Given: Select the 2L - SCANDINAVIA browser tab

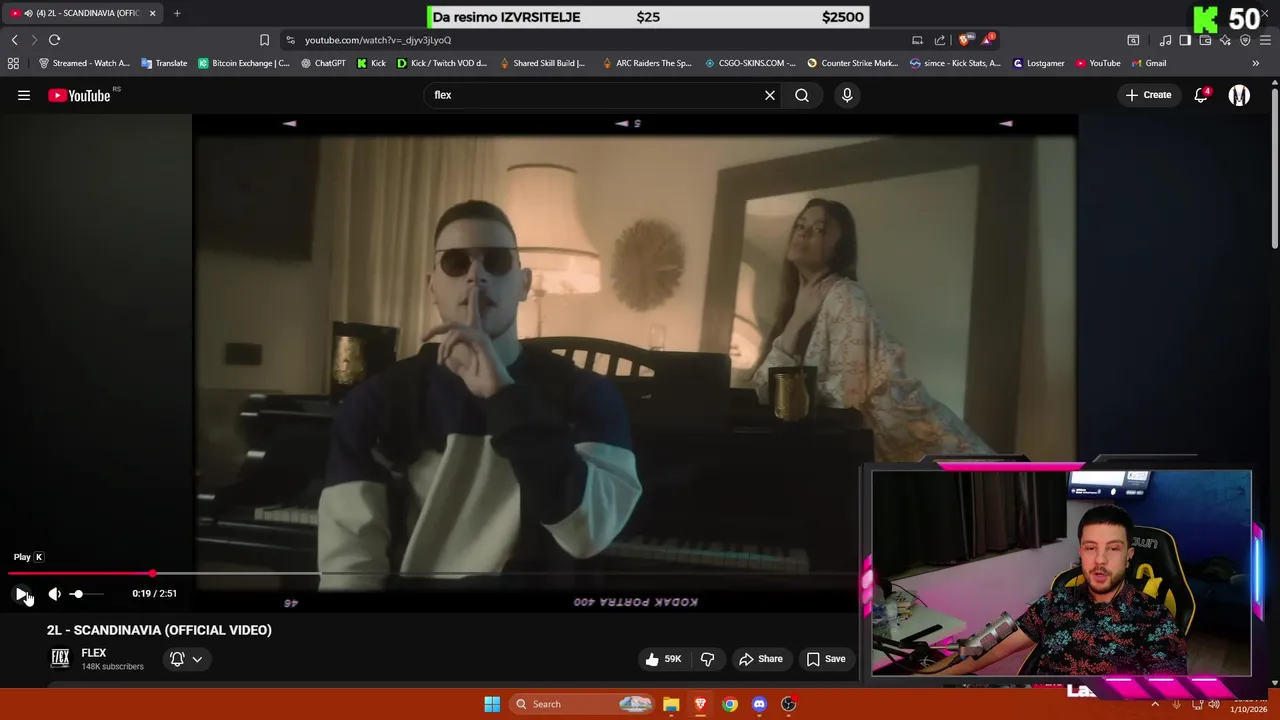Looking at the screenshot, I should [82, 13].
